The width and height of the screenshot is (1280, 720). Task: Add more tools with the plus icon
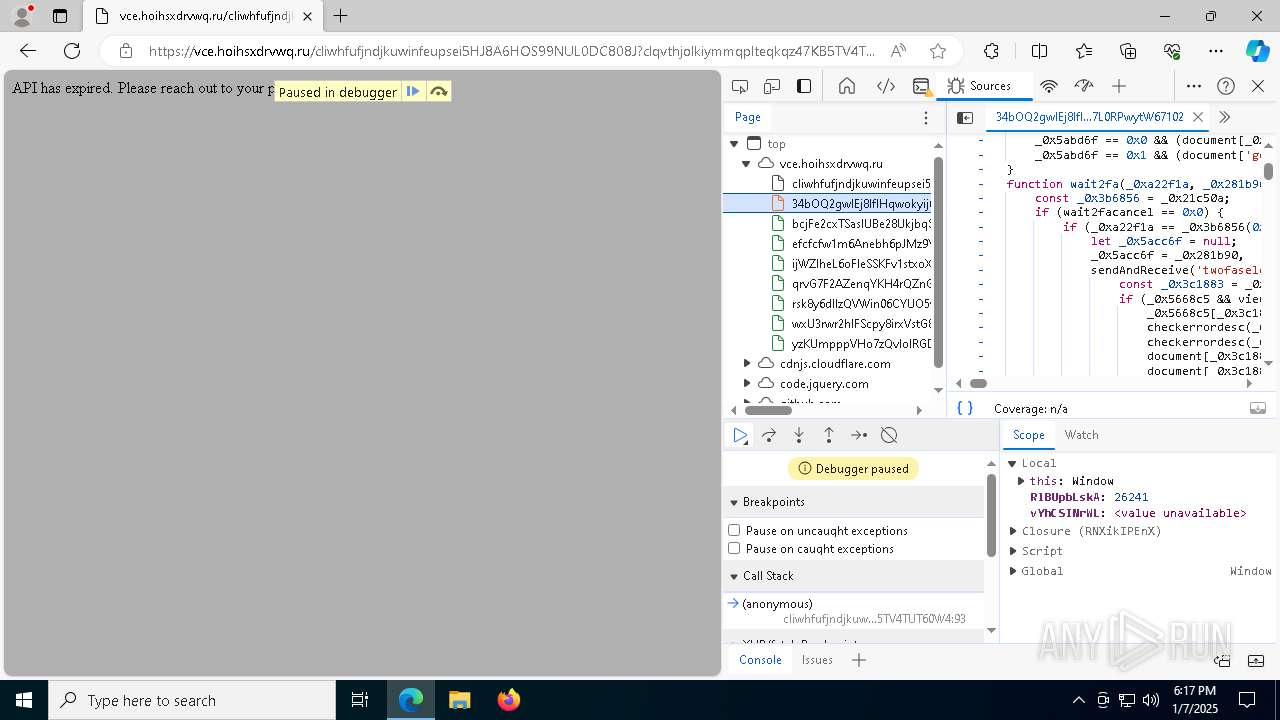click(x=1119, y=86)
